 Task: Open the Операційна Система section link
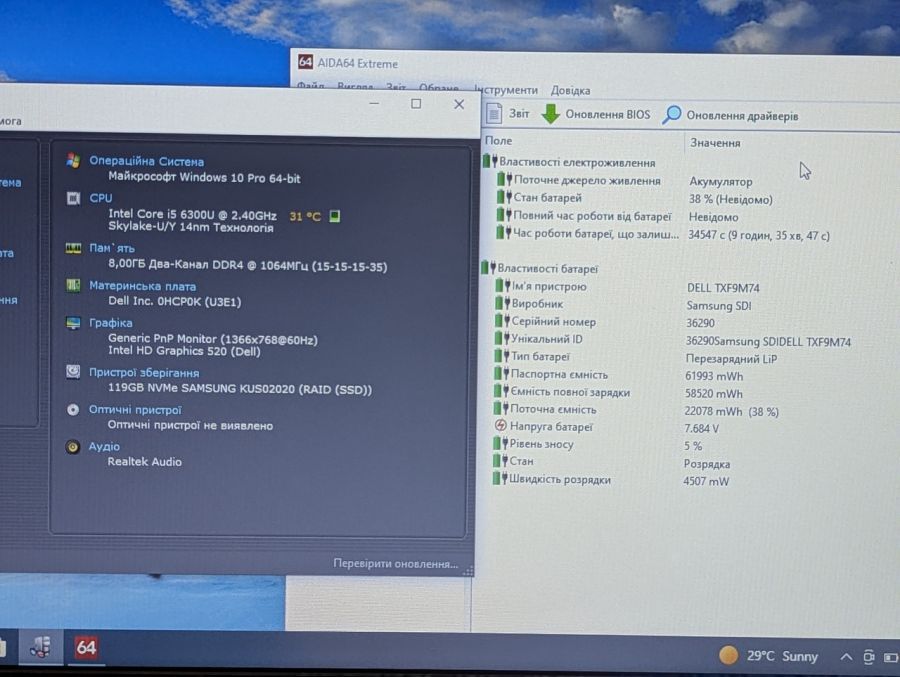click(x=146, y=161)
